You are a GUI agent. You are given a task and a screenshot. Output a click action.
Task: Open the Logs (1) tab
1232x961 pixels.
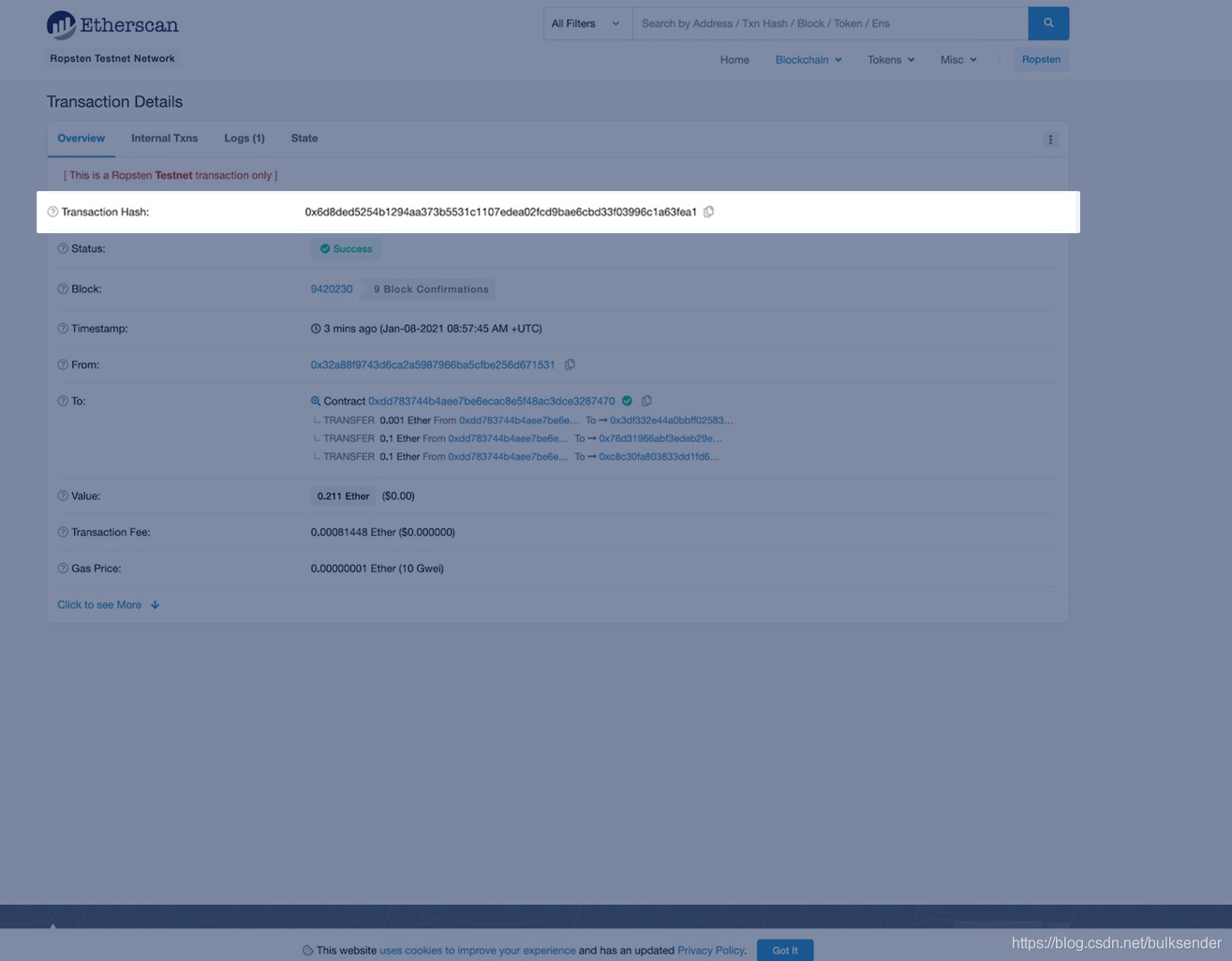[245, 139]
